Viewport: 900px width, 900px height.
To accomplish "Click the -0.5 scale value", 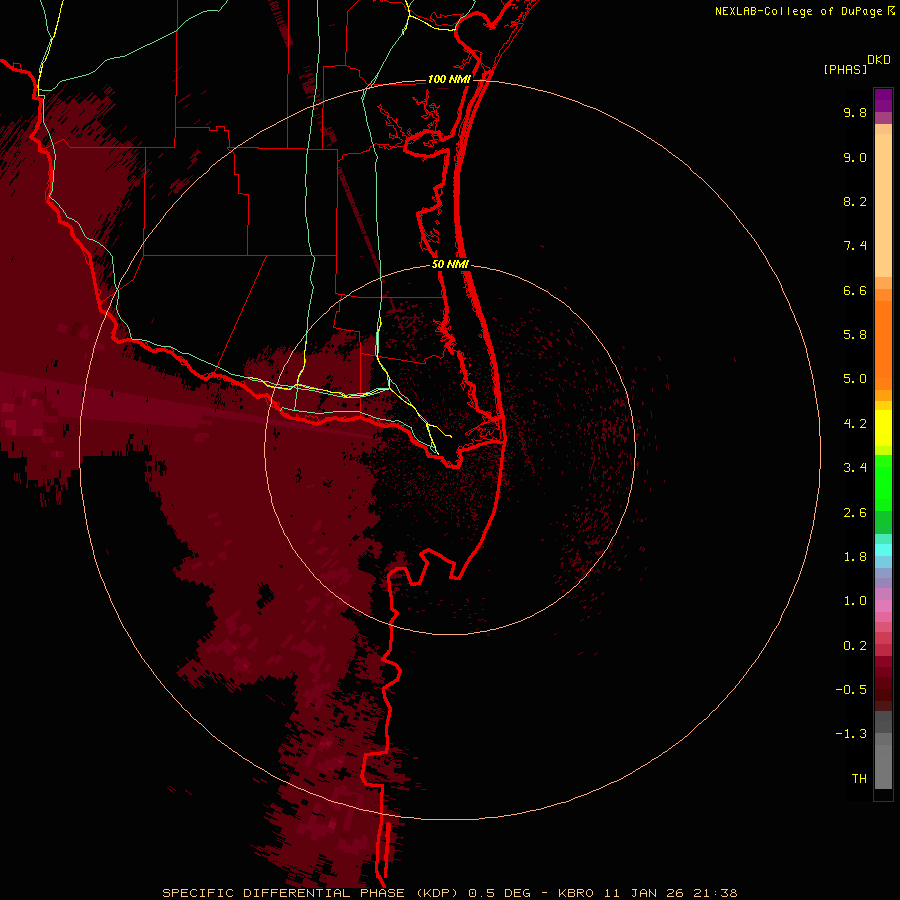I will (851, 689).
